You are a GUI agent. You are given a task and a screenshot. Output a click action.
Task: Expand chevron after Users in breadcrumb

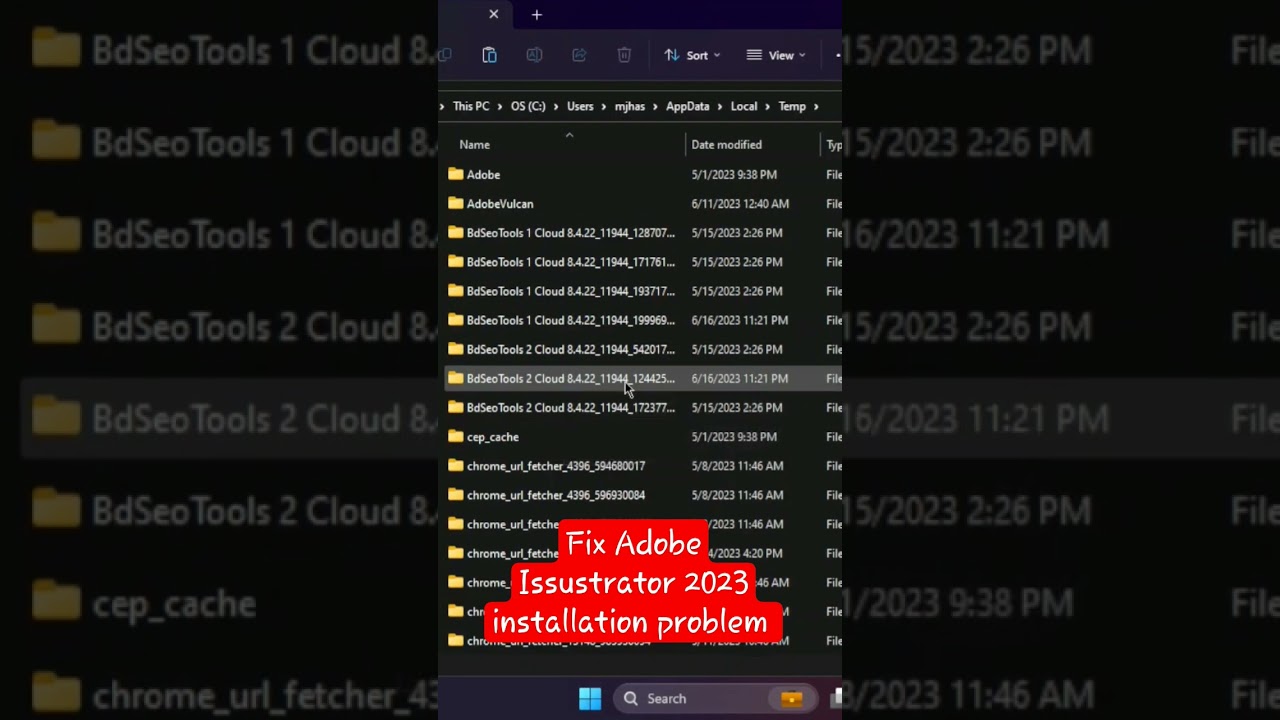pos(604,106)
